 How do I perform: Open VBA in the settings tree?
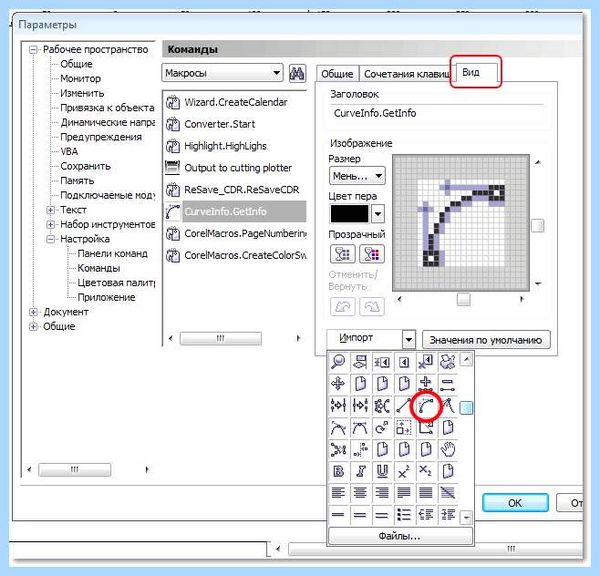pos(69,152)
